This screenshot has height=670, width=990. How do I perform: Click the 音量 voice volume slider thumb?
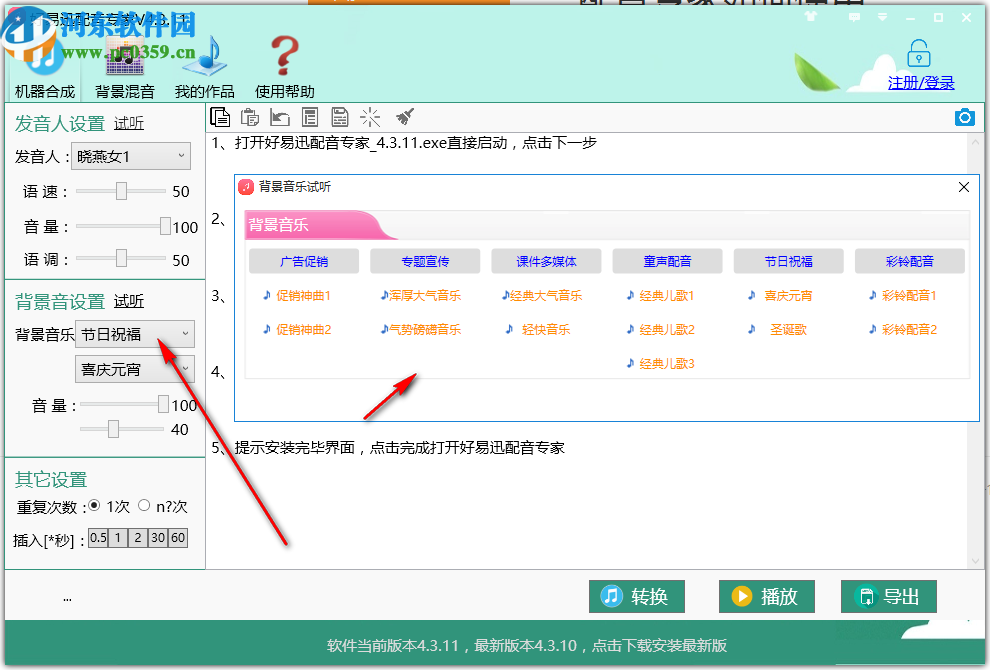point(165,226)
